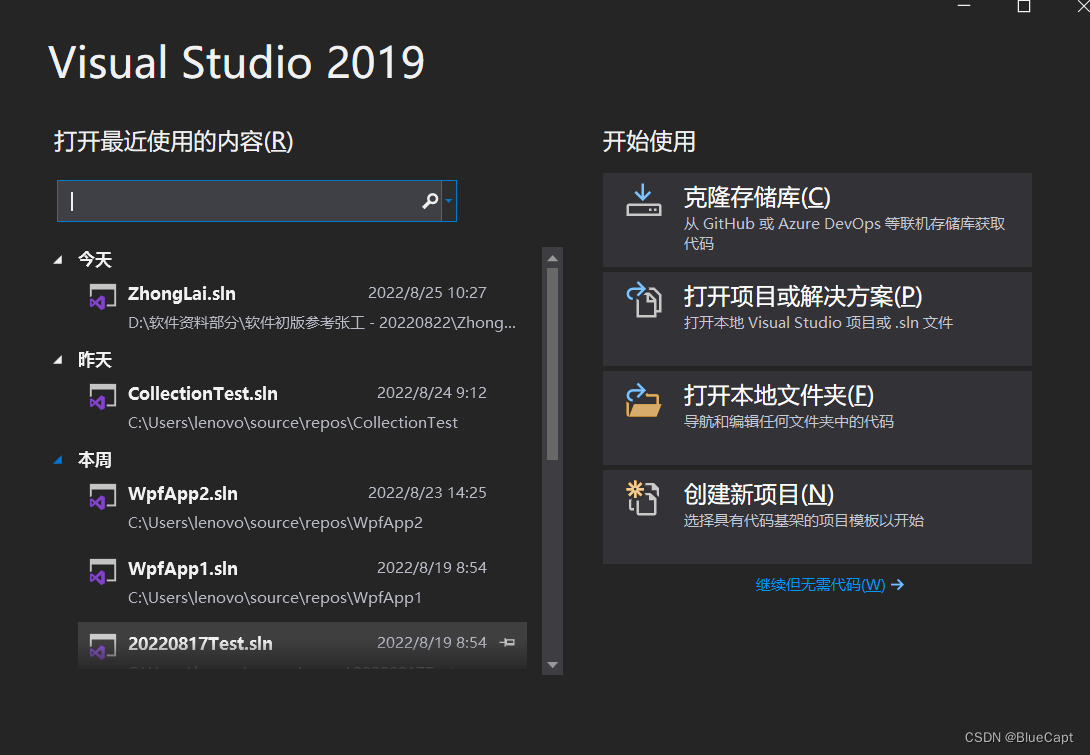Image resolution: width=1090 pixels, height=755 pixels.
Task: Click path C:\Users\lenovo\source\repos\WpfApp1
Action: click(275, 598)
